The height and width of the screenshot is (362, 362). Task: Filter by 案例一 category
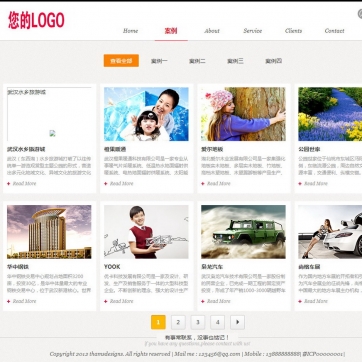pos(159,61)
